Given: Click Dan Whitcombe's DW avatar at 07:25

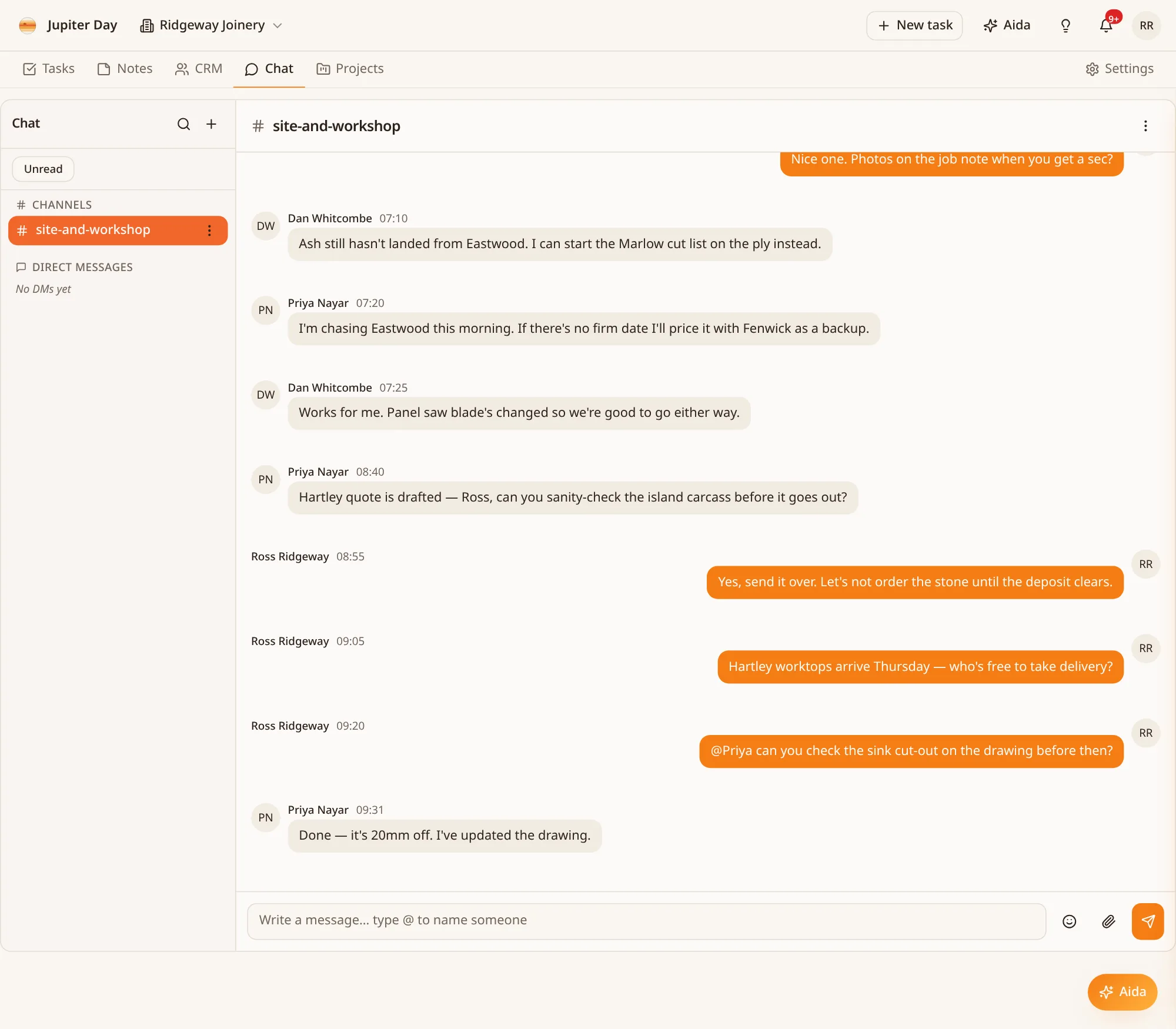Looking at the screenshot, I should (266, 395).
